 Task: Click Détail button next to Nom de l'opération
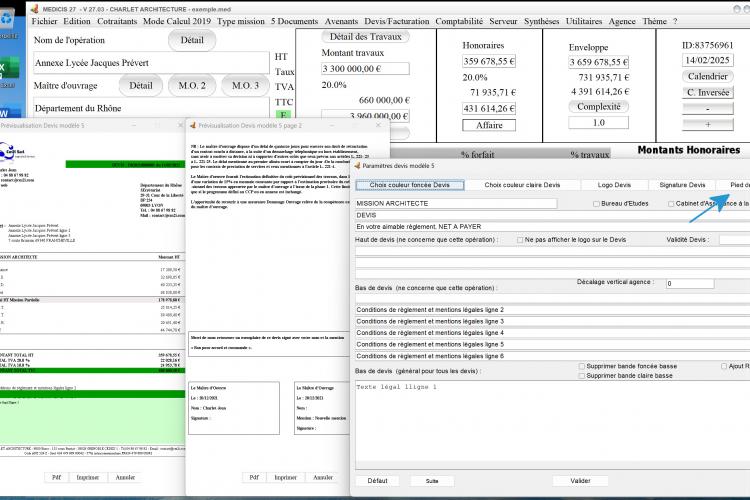[x=192, y=40]
